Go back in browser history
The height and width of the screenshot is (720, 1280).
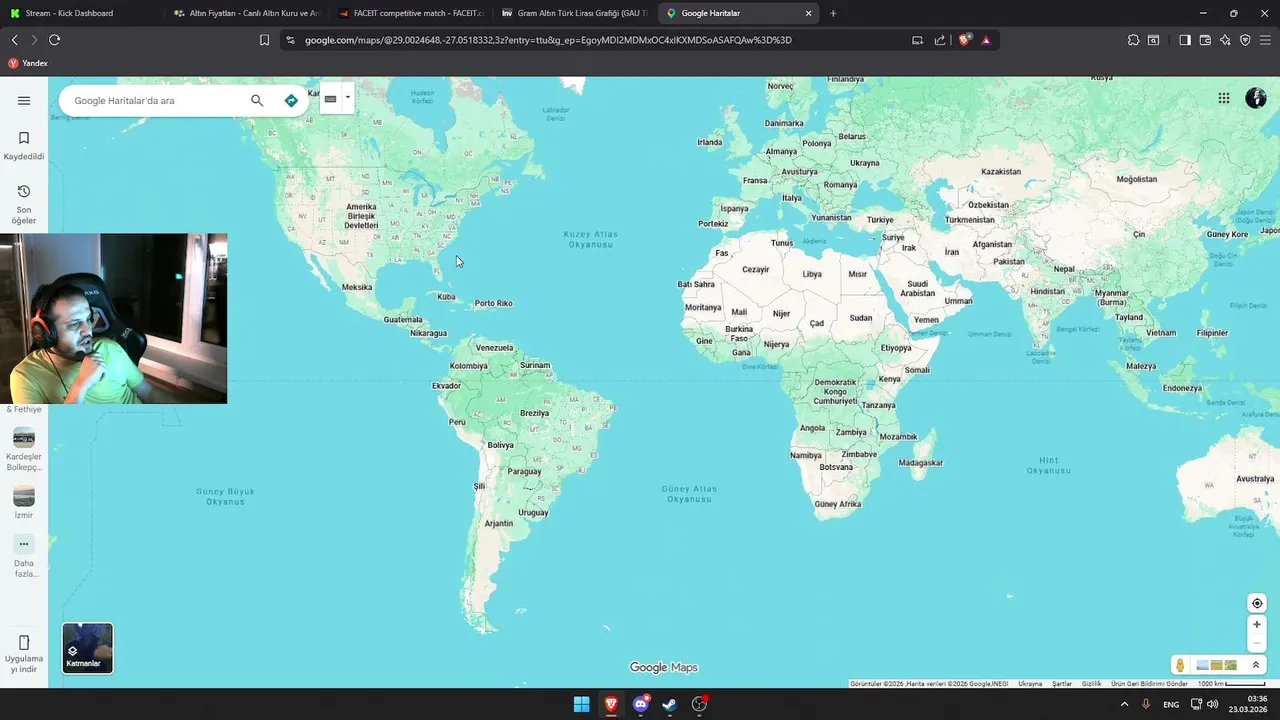coord(14,40)
